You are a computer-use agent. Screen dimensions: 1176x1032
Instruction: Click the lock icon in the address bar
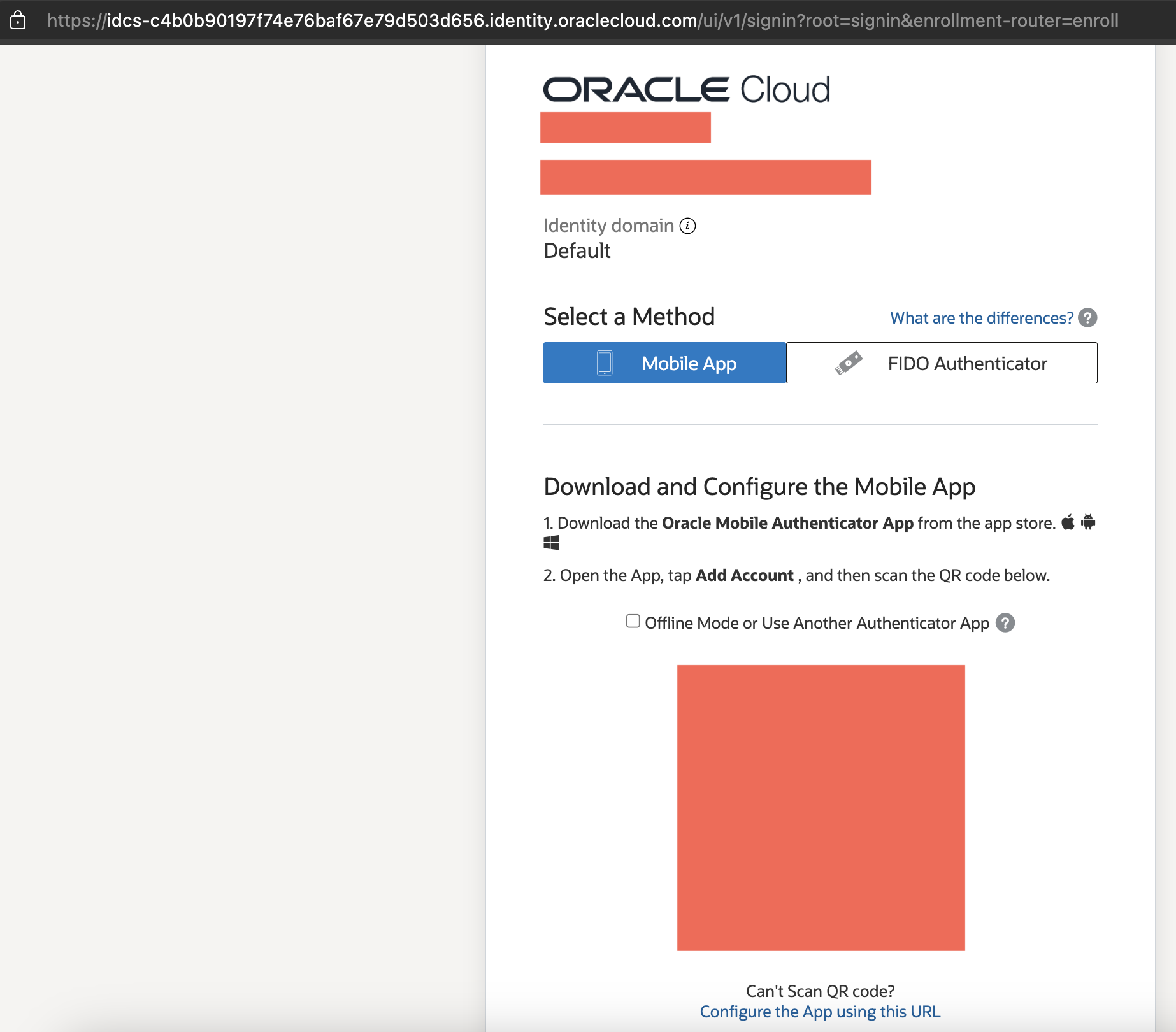pyautogui.click(x=18, y=20)
